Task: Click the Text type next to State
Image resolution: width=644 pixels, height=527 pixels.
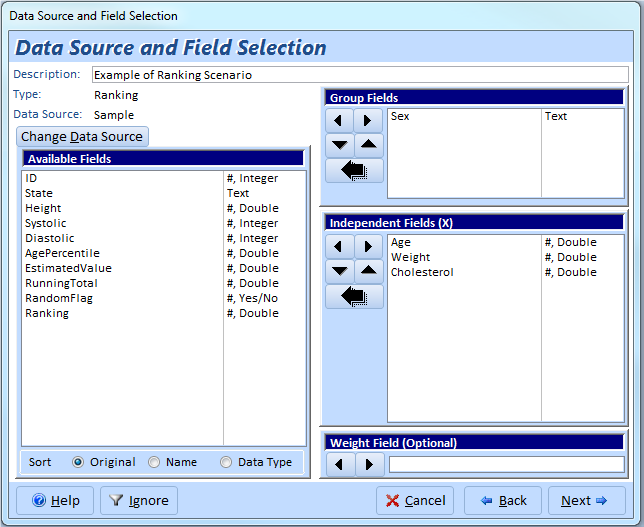Action: pyautogui.click(x=238, y=193)
